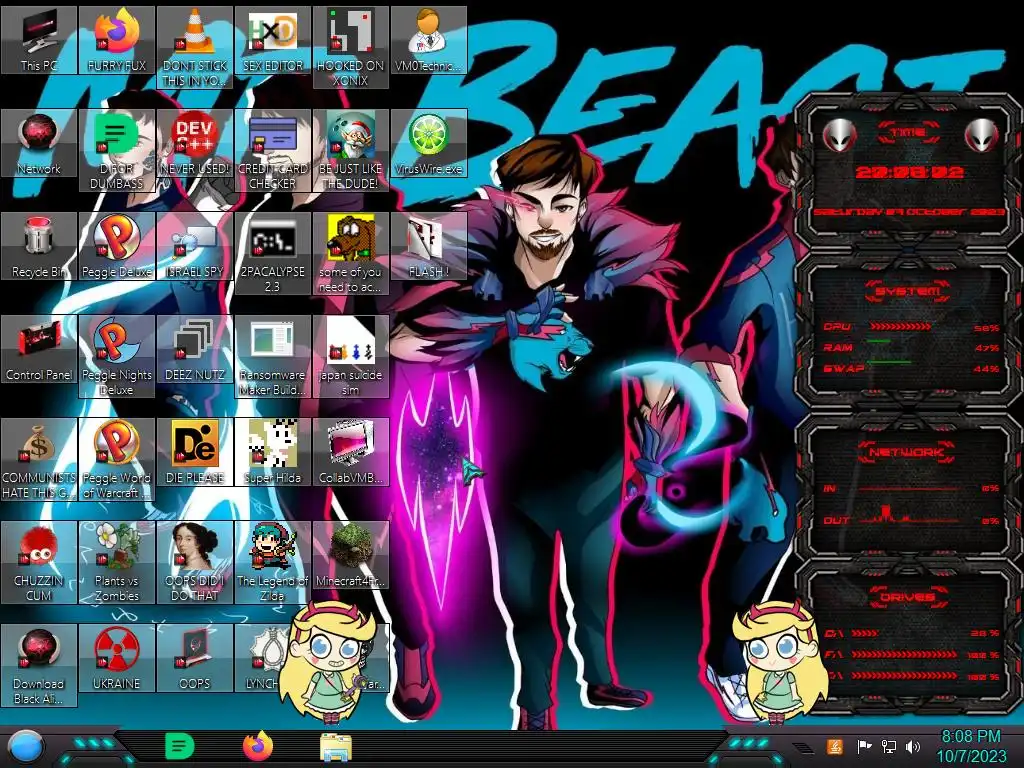Image resolution: width=1024 pixels, height=768 pixels.
Task: Open the HxD hex editor shortcut
Action: tap(272, 40)
